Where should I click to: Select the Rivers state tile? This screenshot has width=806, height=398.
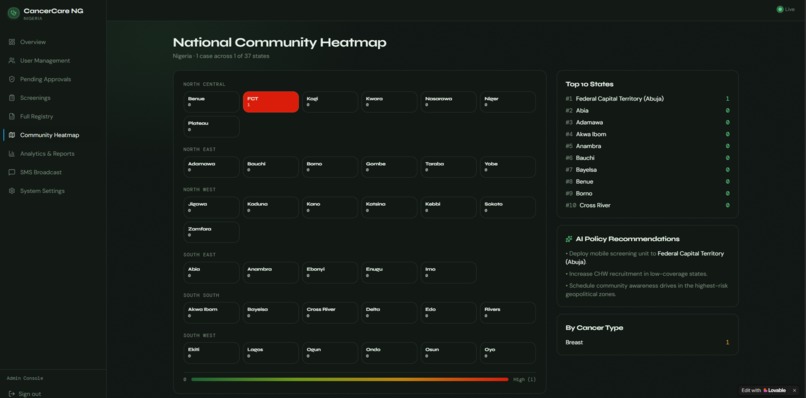tap(508, 313)
